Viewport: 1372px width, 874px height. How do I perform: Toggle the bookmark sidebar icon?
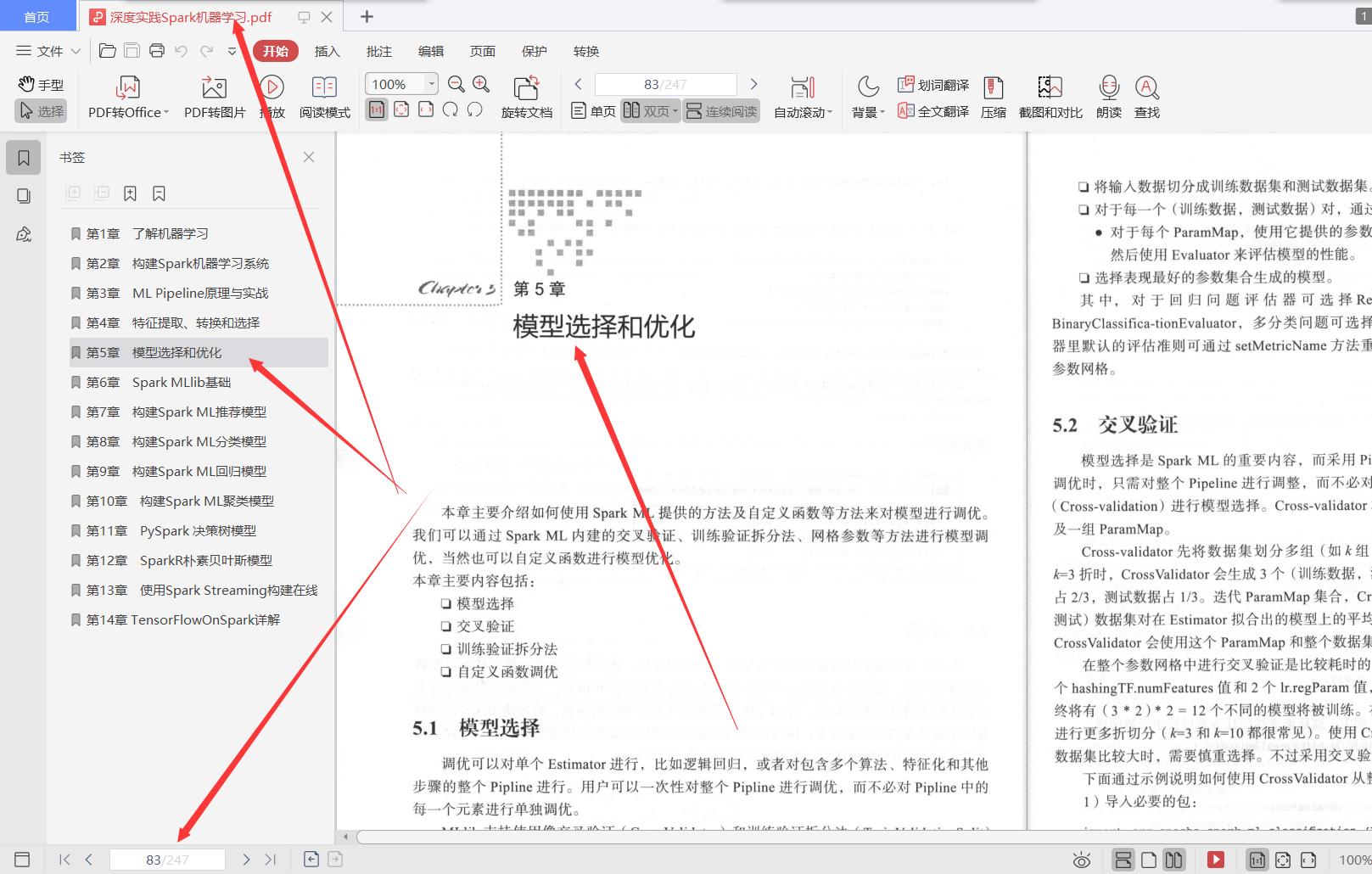pos(24,157)
